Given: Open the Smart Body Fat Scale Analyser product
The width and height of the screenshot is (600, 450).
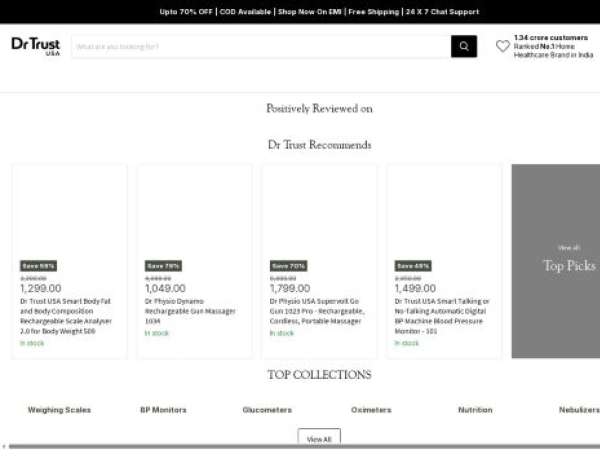Looking at the screenshot, I should 65,316.
